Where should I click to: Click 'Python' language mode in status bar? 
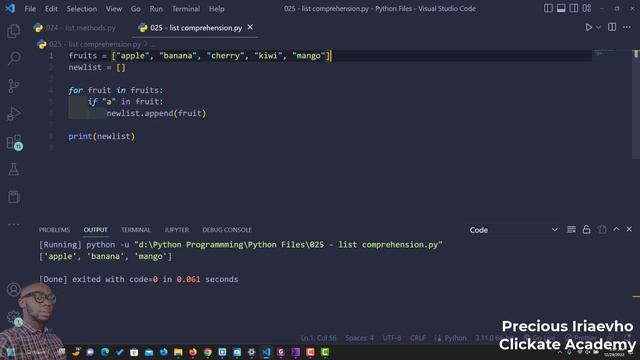[x=455, y=338]
